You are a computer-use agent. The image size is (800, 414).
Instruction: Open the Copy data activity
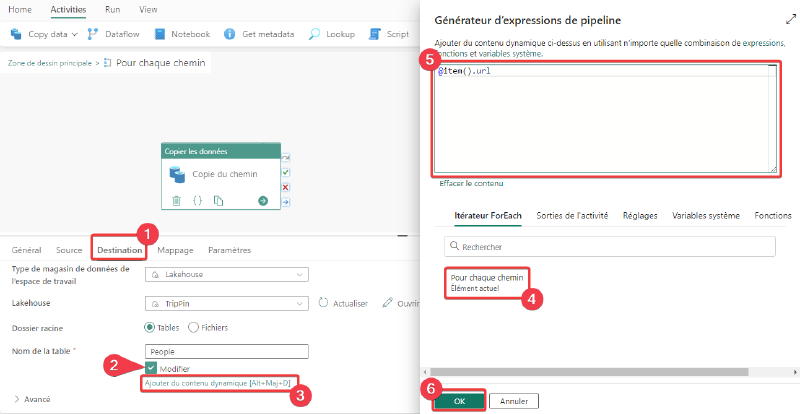pyautogui.click(x=39, y=34)
